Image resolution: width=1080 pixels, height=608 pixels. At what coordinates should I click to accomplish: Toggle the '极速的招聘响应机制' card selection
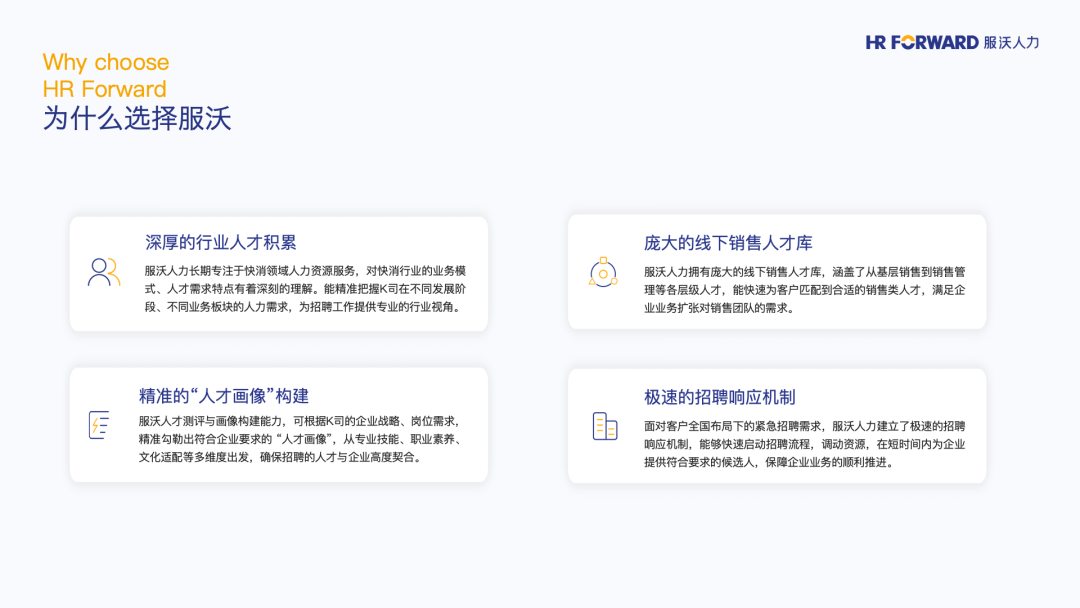[777, 427]
